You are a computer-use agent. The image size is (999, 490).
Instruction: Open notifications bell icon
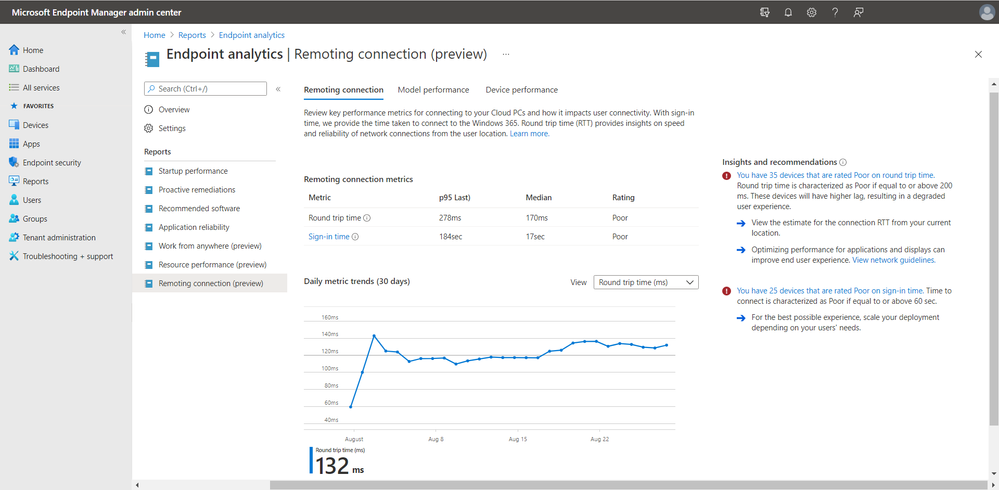click(788, 12)
